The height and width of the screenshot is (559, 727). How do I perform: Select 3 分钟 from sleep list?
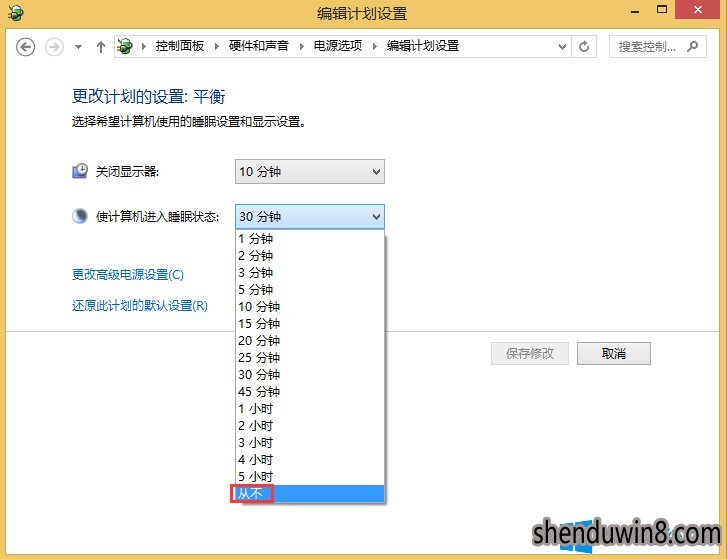click(310, 273)
